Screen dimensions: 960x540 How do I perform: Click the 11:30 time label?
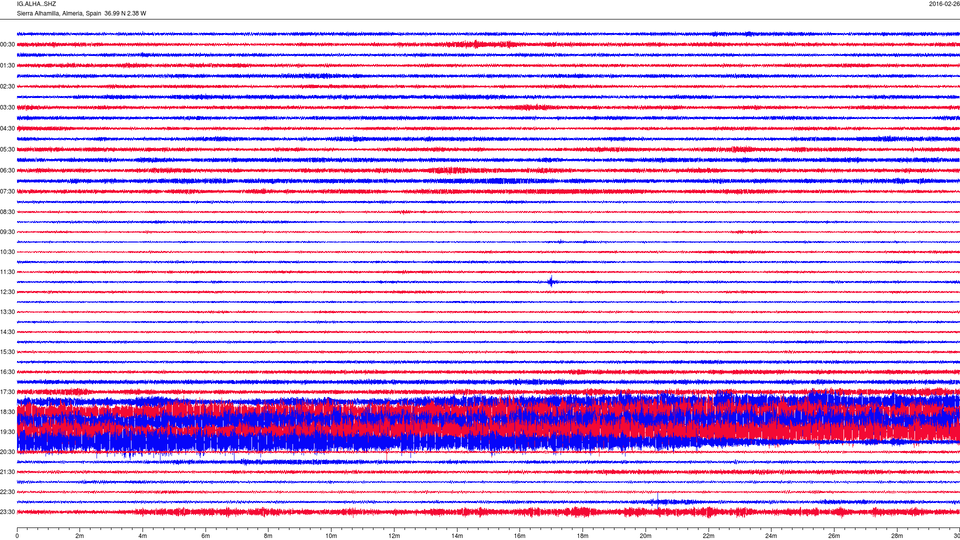point(7,272)
